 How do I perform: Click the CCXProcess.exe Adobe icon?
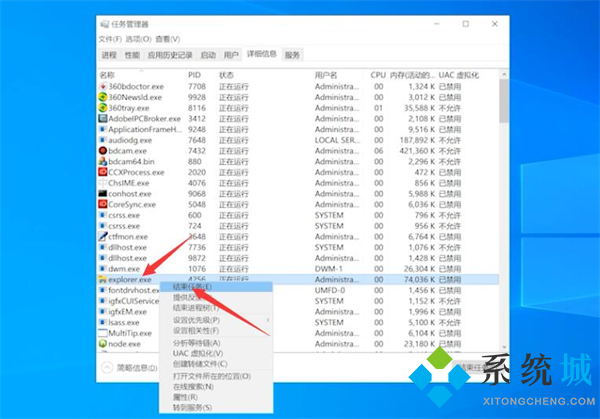click(x=103, y=172)
